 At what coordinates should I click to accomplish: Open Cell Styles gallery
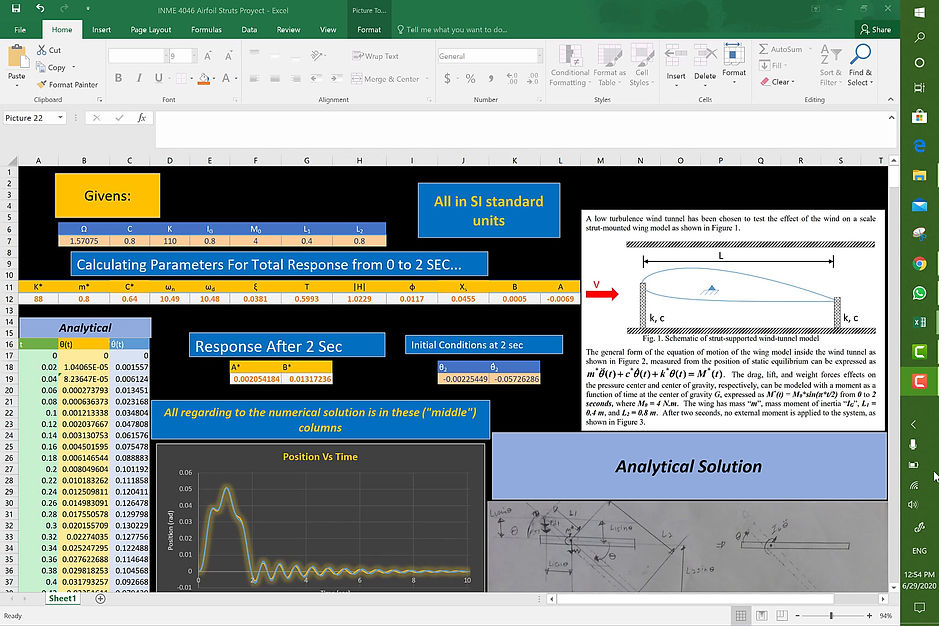(x=641, y=66)
